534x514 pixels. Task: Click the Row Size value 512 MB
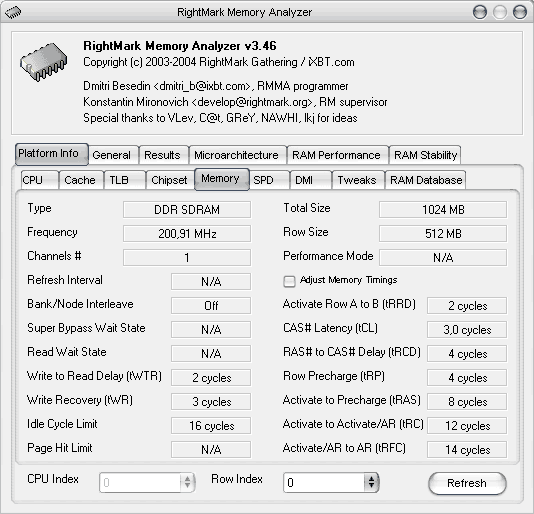(443, 234)
